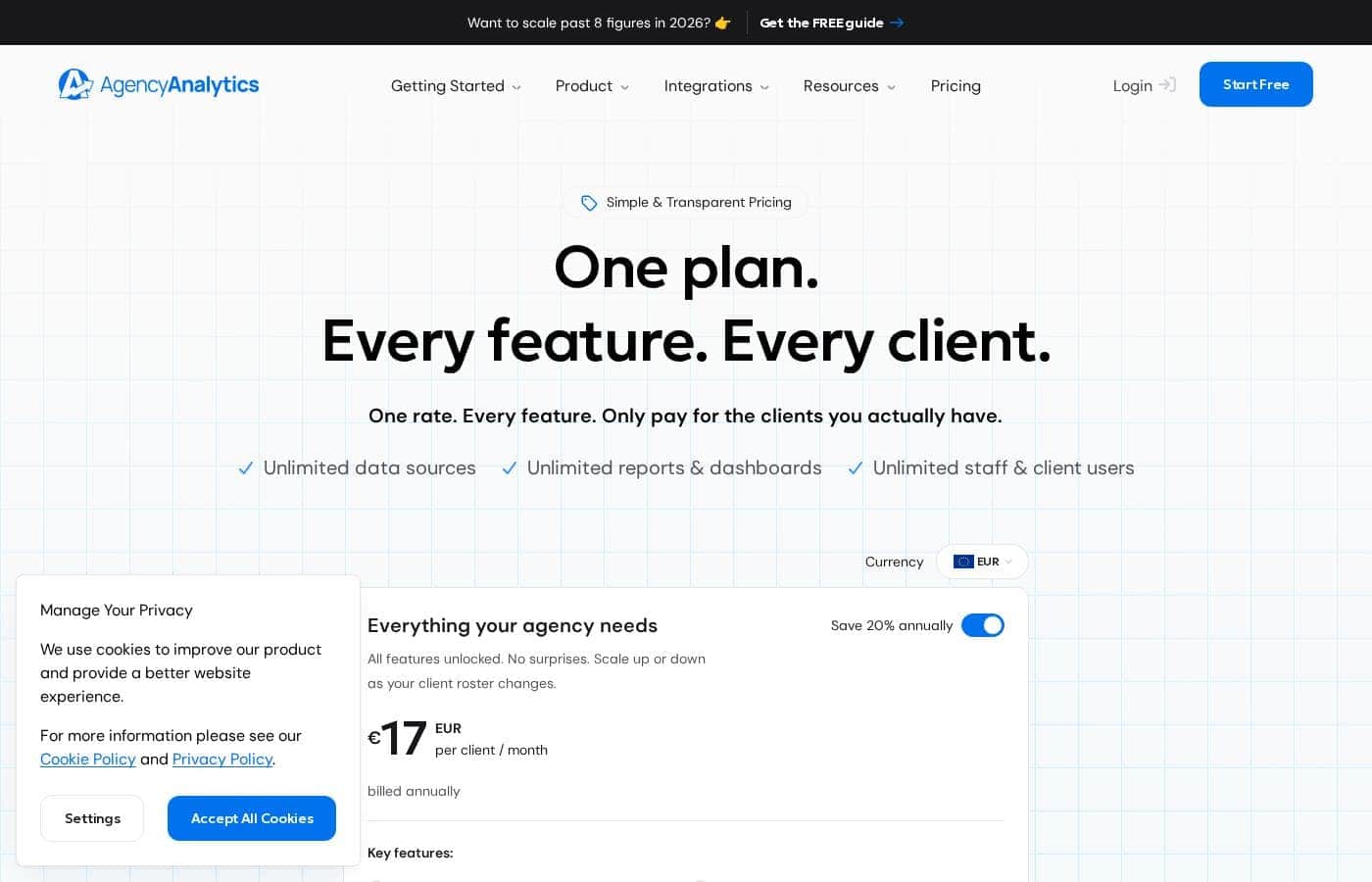Click checkmark beside Unlimited data sources
This screenshot has height=882, width=1372.
[x=246, y=468]
